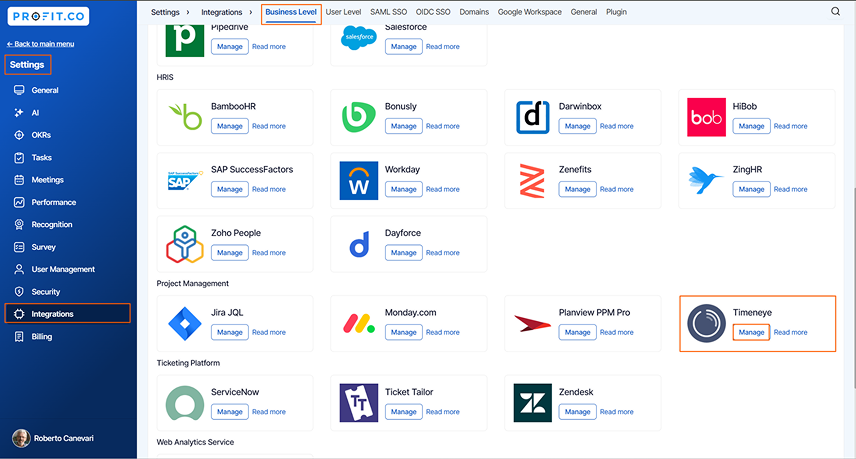Open Read more for Dayforce
This screenshot has height=459, width=856.
(x=443, y=253)
